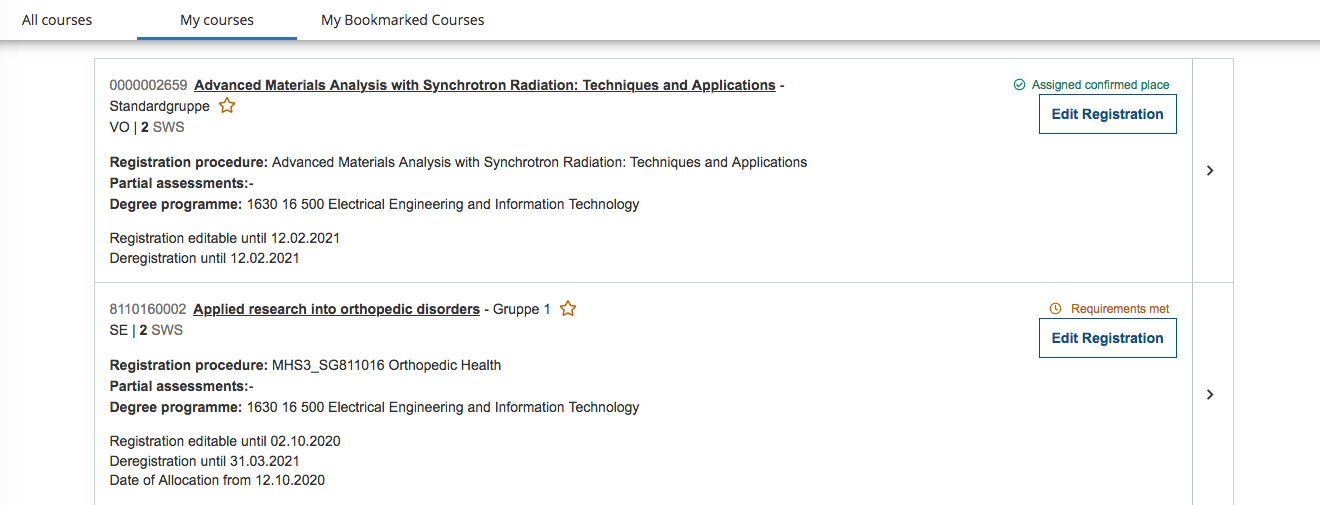The image size is (1320, 505).
Task: Click the Assigned confirmed place status text
Action: click(1100, 85)
